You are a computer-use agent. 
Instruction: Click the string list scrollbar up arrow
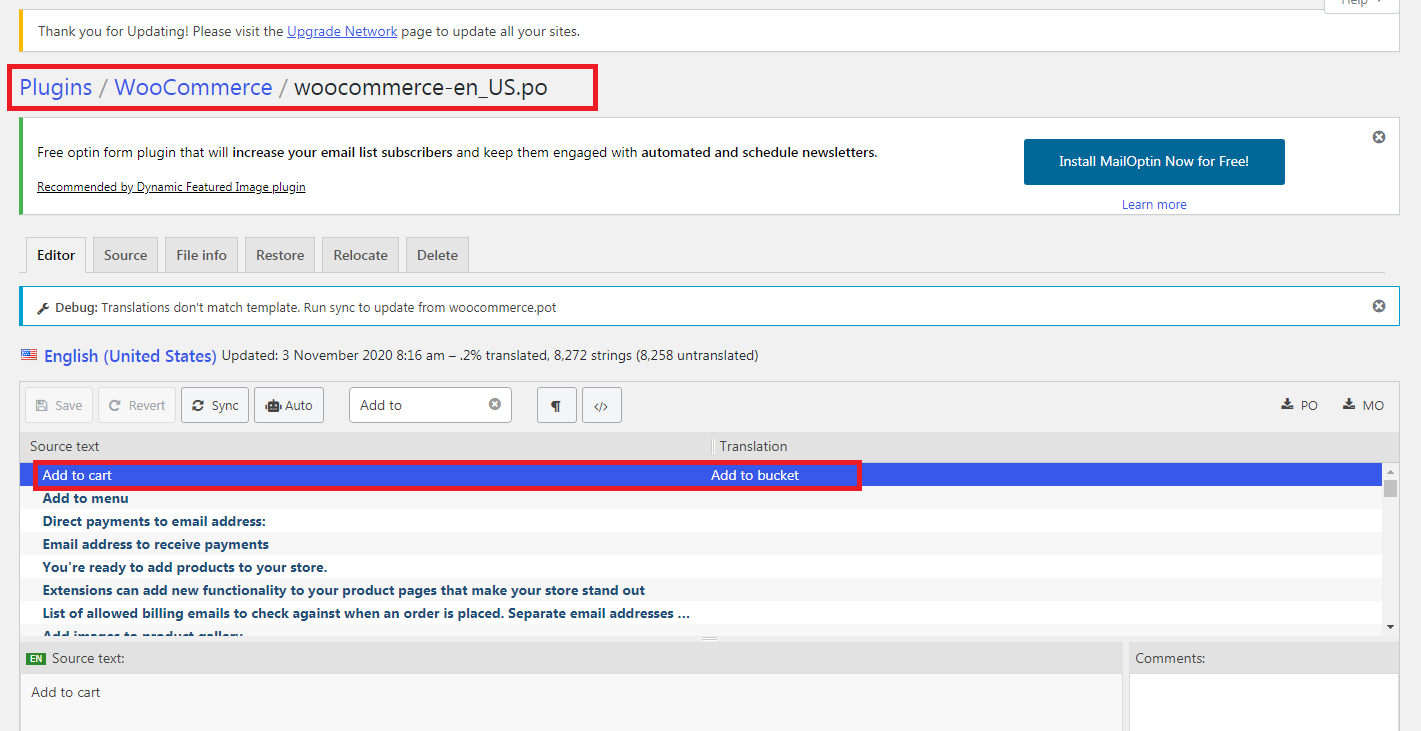(1390, 471)
